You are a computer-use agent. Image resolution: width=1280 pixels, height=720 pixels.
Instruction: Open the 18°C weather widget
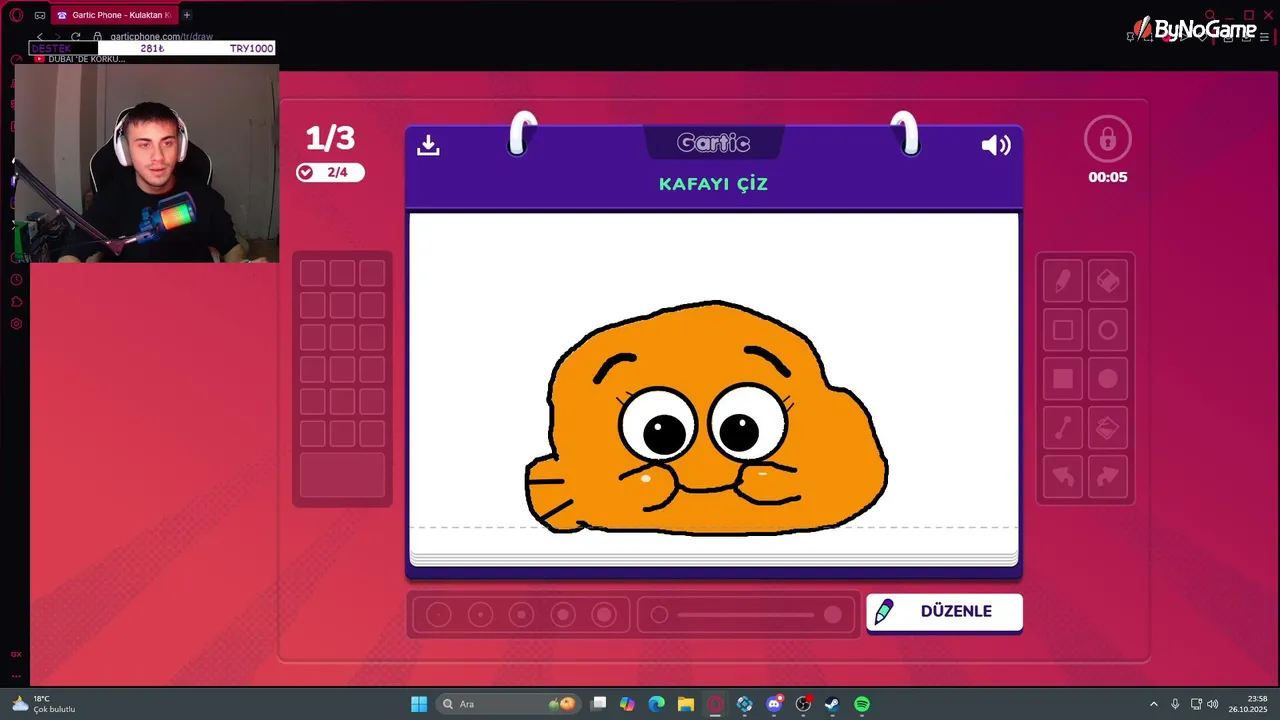(44, 704)
